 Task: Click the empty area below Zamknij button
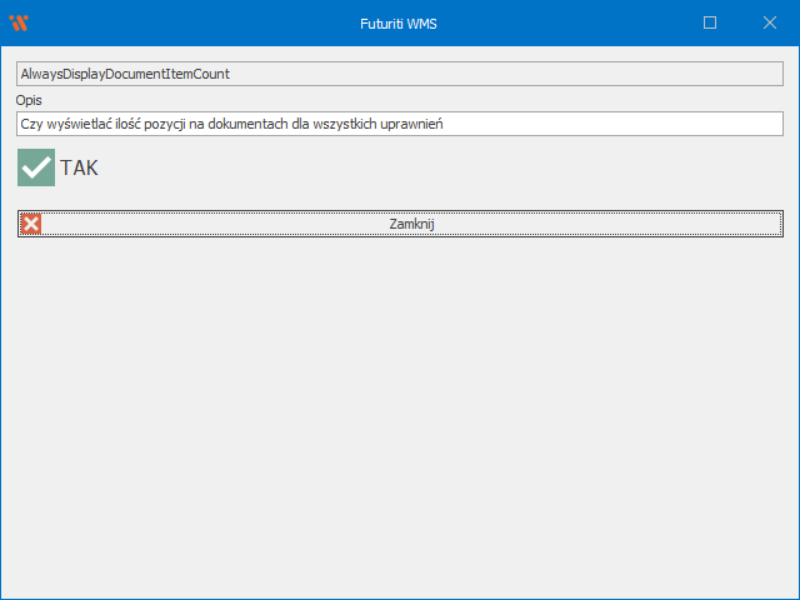pos(400,400)
